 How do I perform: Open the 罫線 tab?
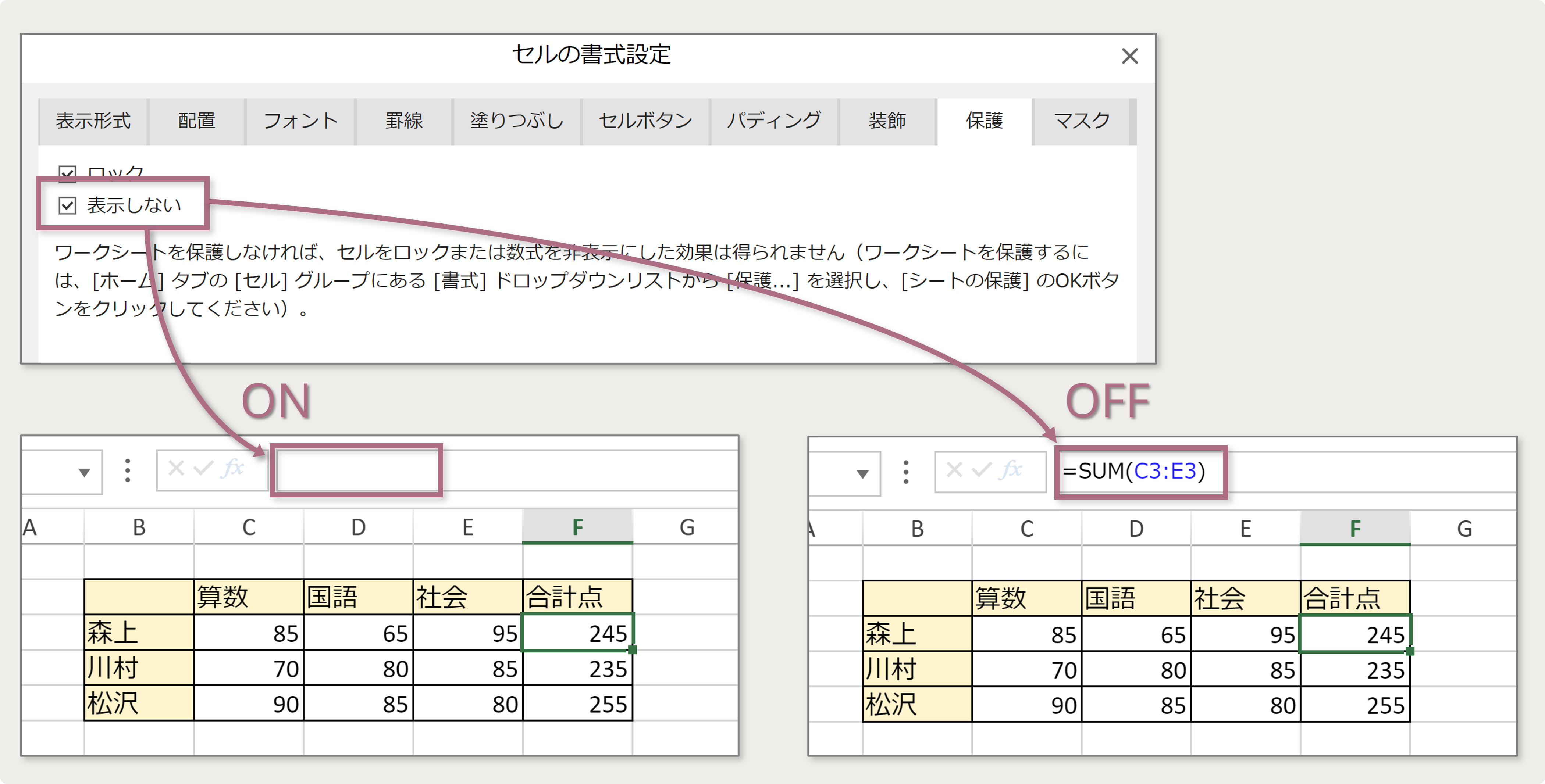[404, 121]
